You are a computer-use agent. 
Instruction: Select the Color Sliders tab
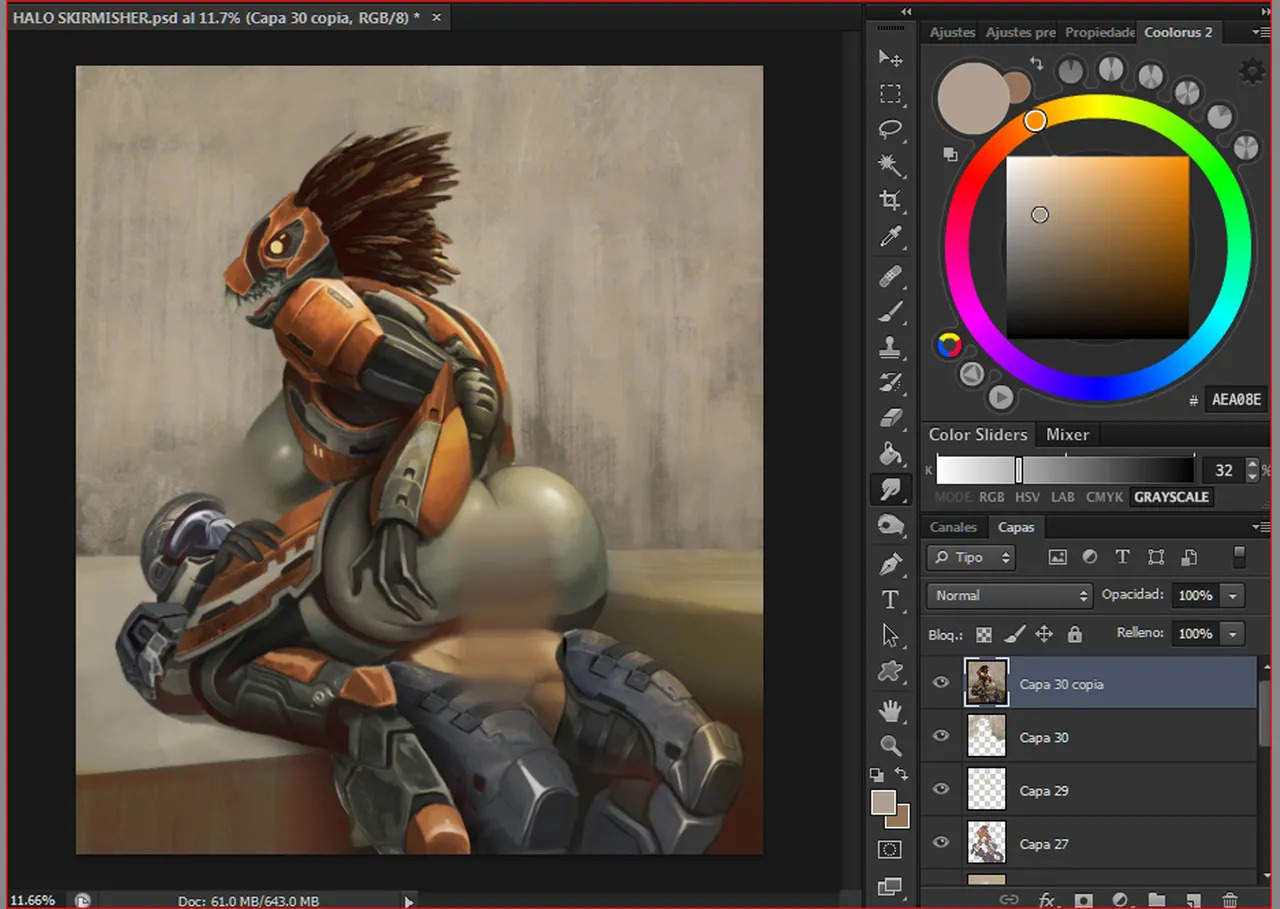coord(978,434)
